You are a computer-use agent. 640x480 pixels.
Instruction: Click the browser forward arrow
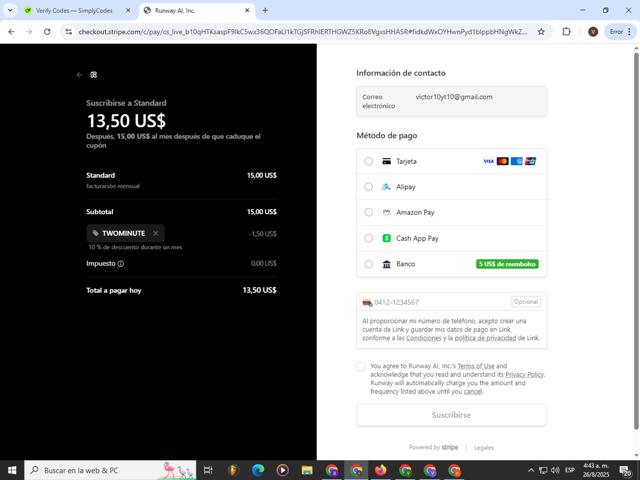pos(29,31)
